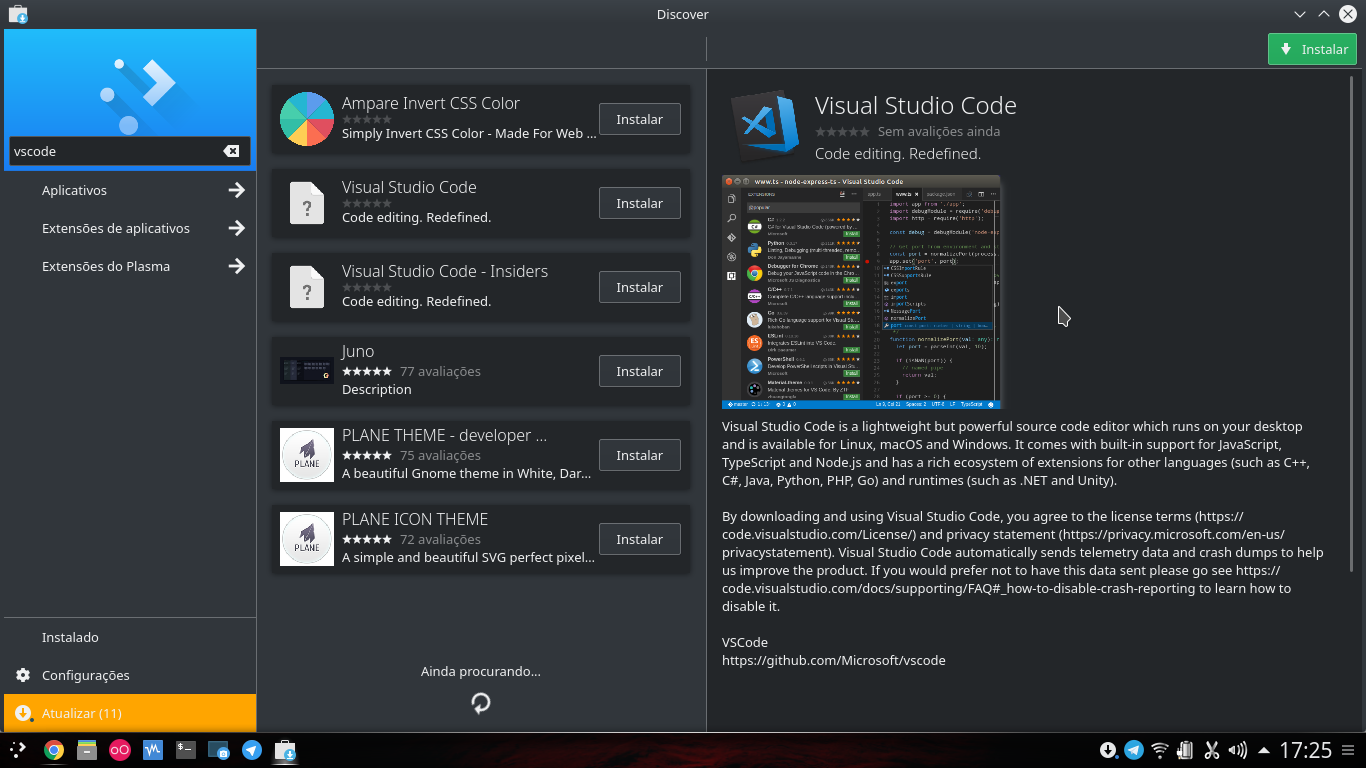Open the screenshot tool taskbar icon

(x=219, y=749)
